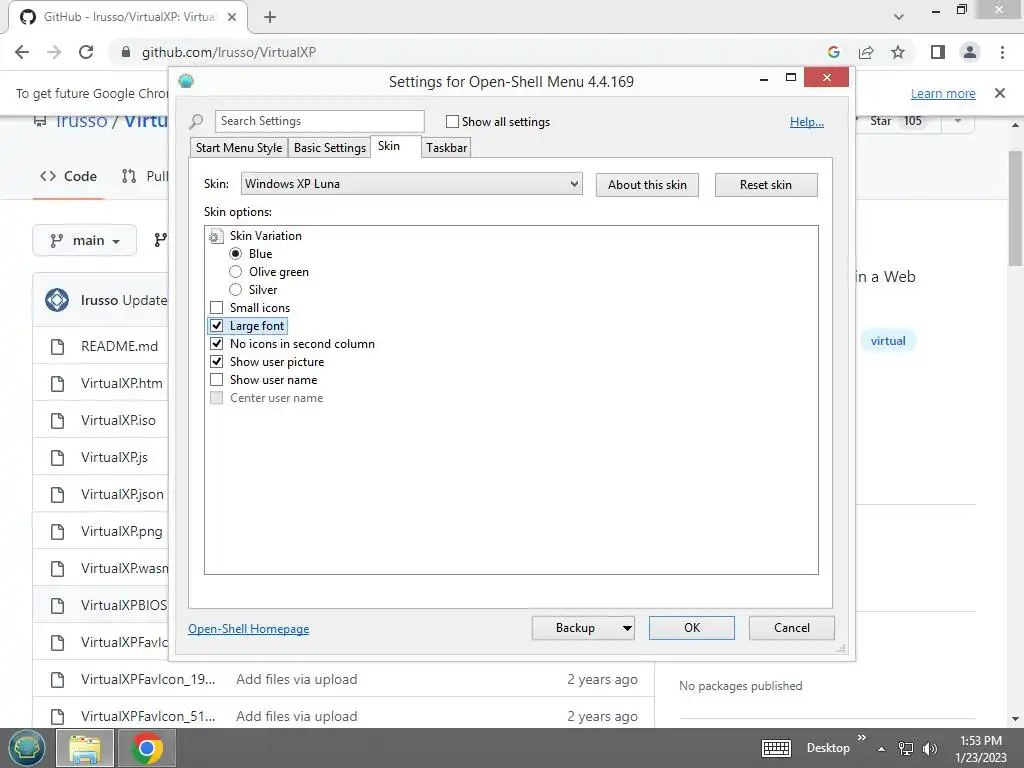Image resolution: width=1024 pixels, height=768 pixels.
Task: Click the network tray icon
Action: (x=906, y=749)
